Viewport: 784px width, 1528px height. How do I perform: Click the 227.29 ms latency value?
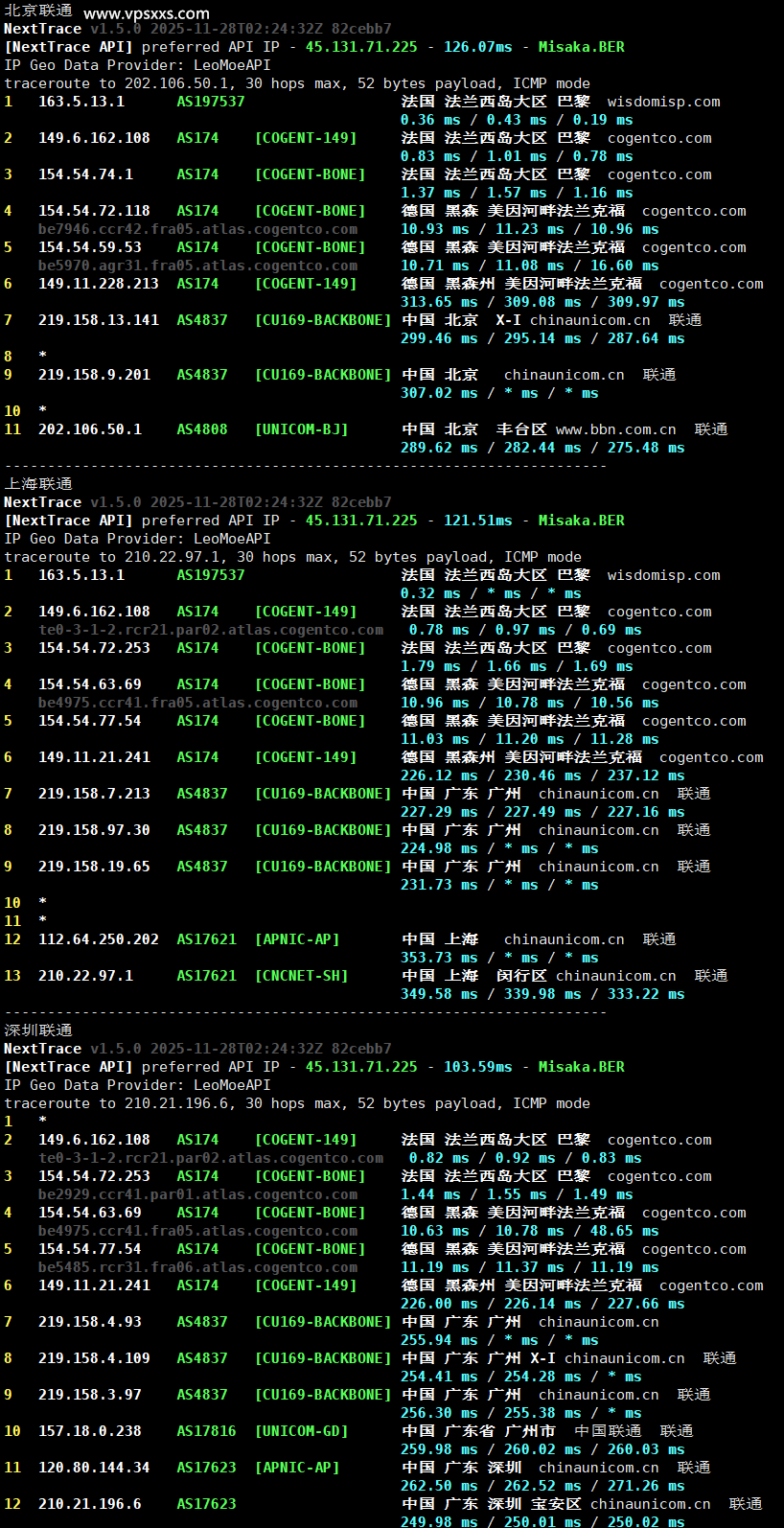(x=439, y=812)
